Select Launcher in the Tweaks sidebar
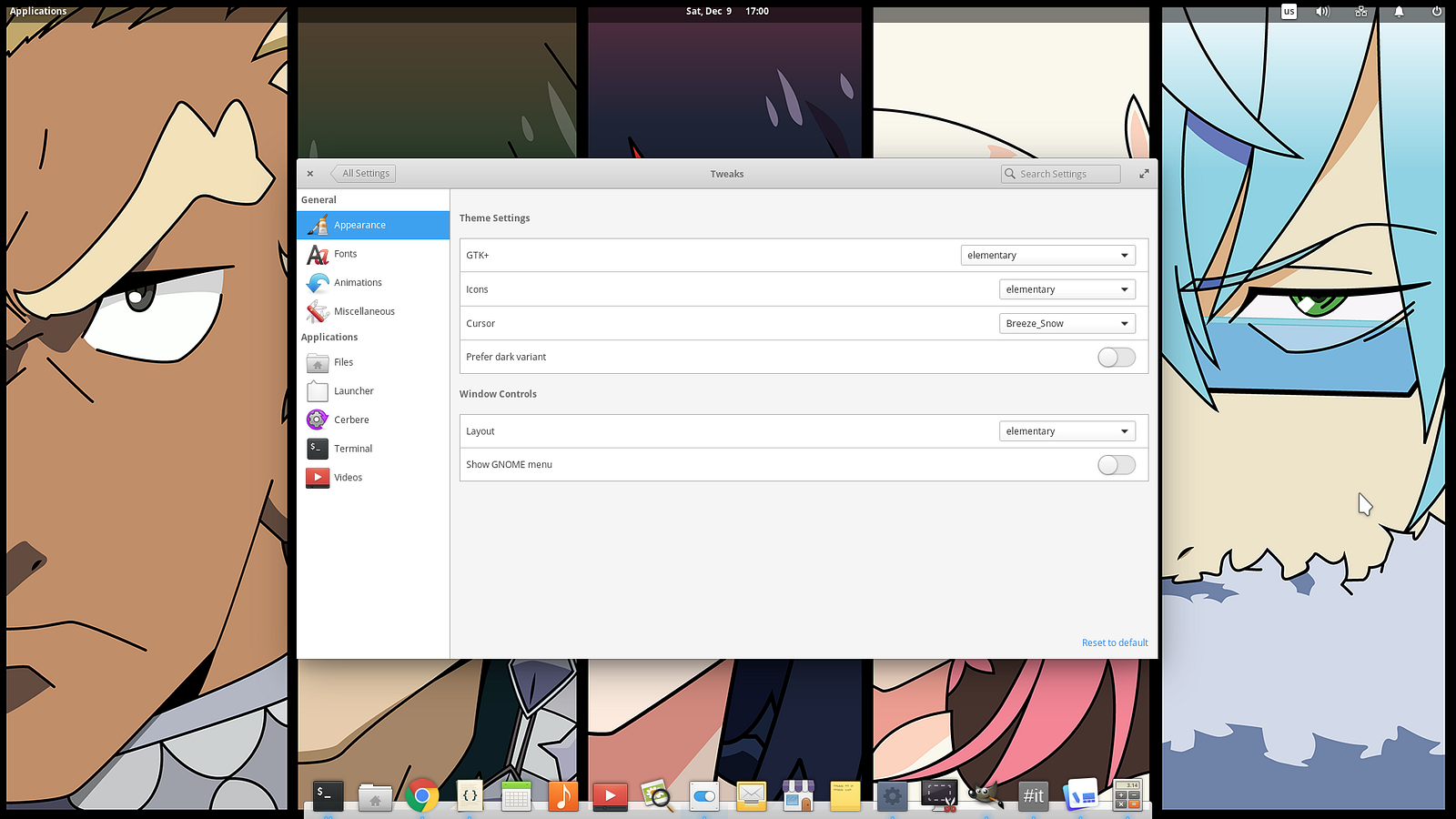The width and height of the screenshot is (1456, 819). pyautogui.click(x=373, y=391)
